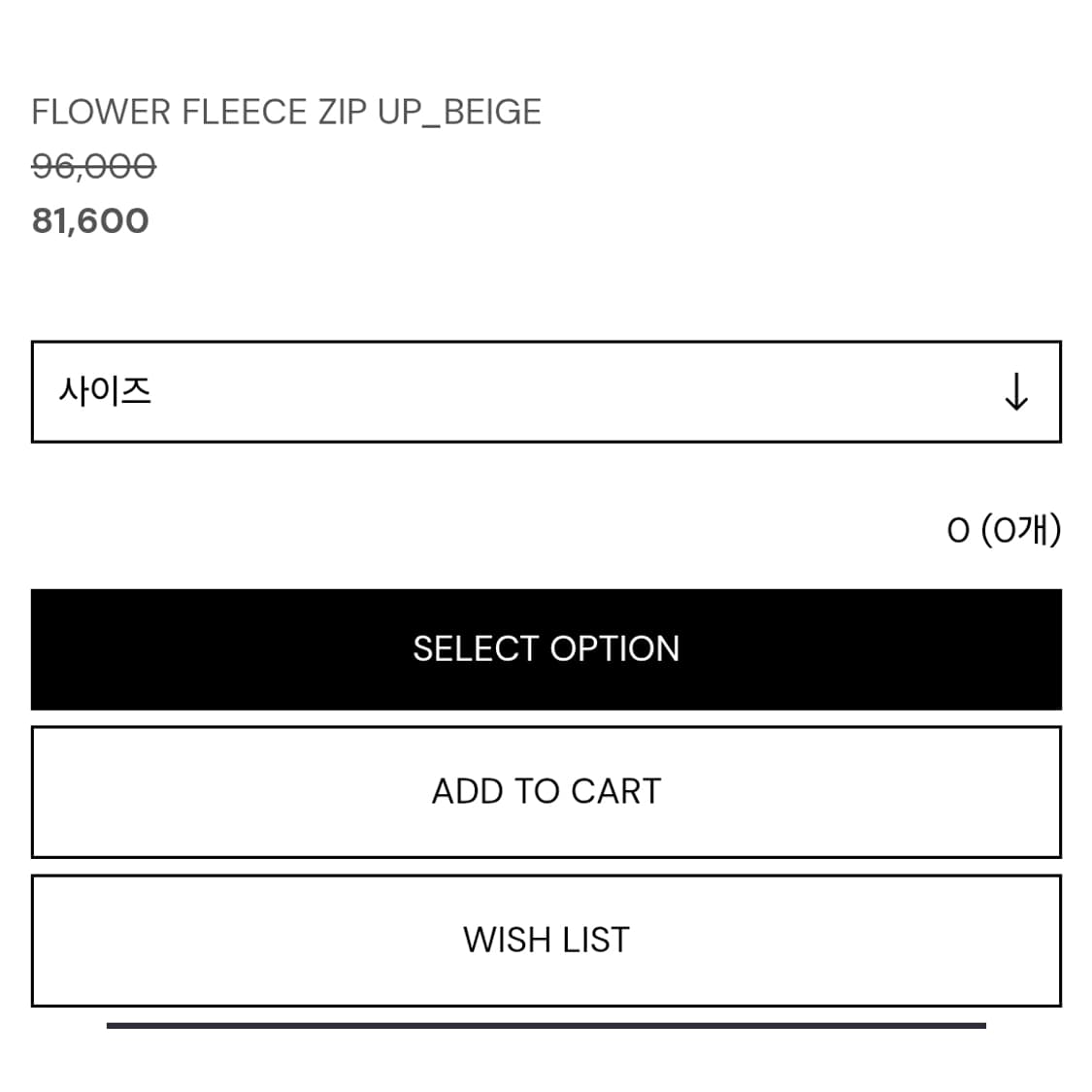Image resolution: width=1092 pixels, height=1092 pixels.
Task: Click the 81,600 sale price
Action: (90, 221)
